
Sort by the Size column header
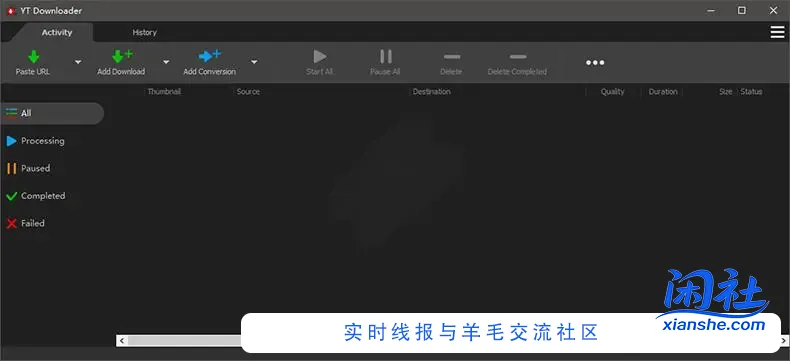pyautogui.click(x=726, y=92)
